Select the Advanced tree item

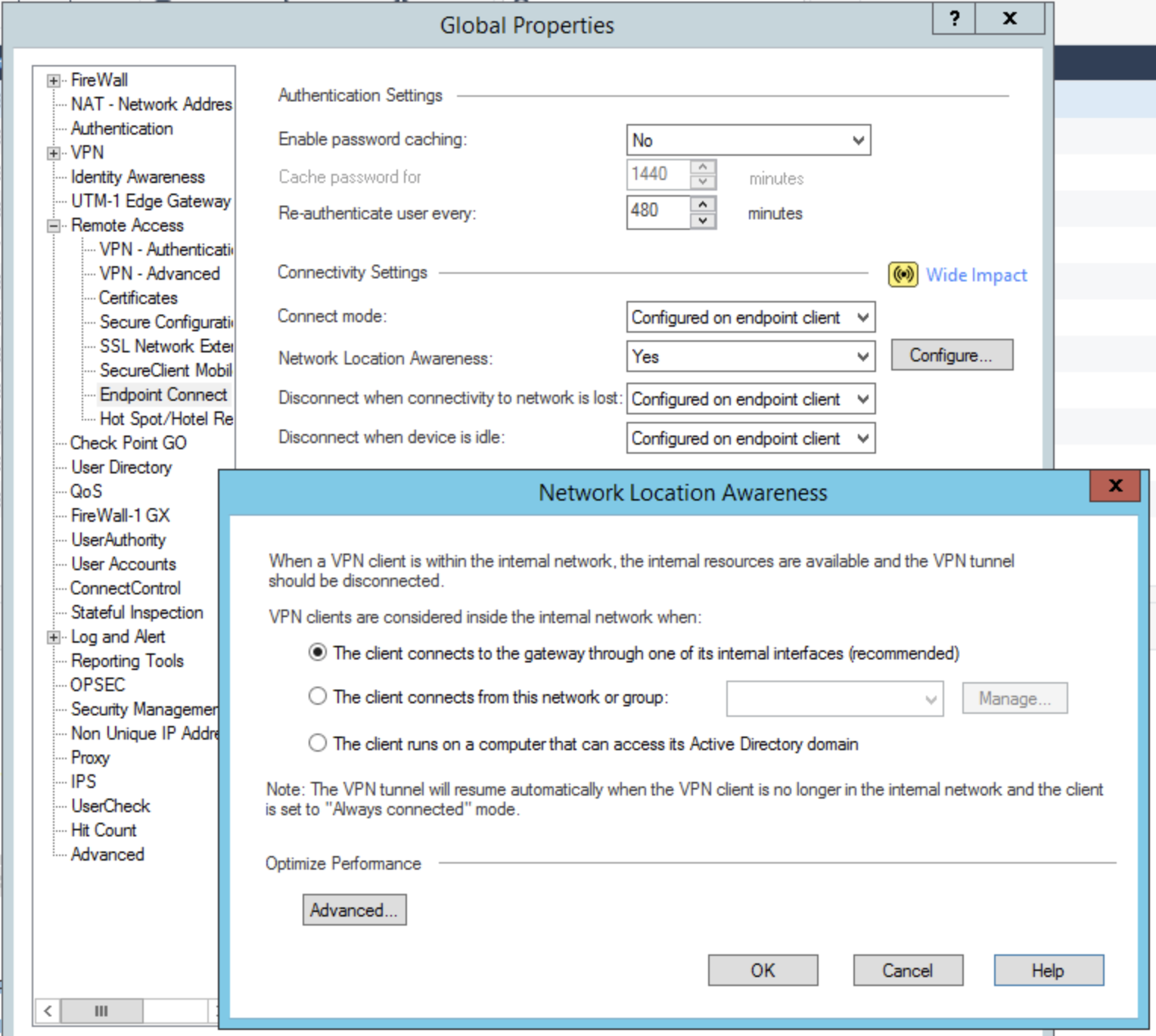coord(107,855)
